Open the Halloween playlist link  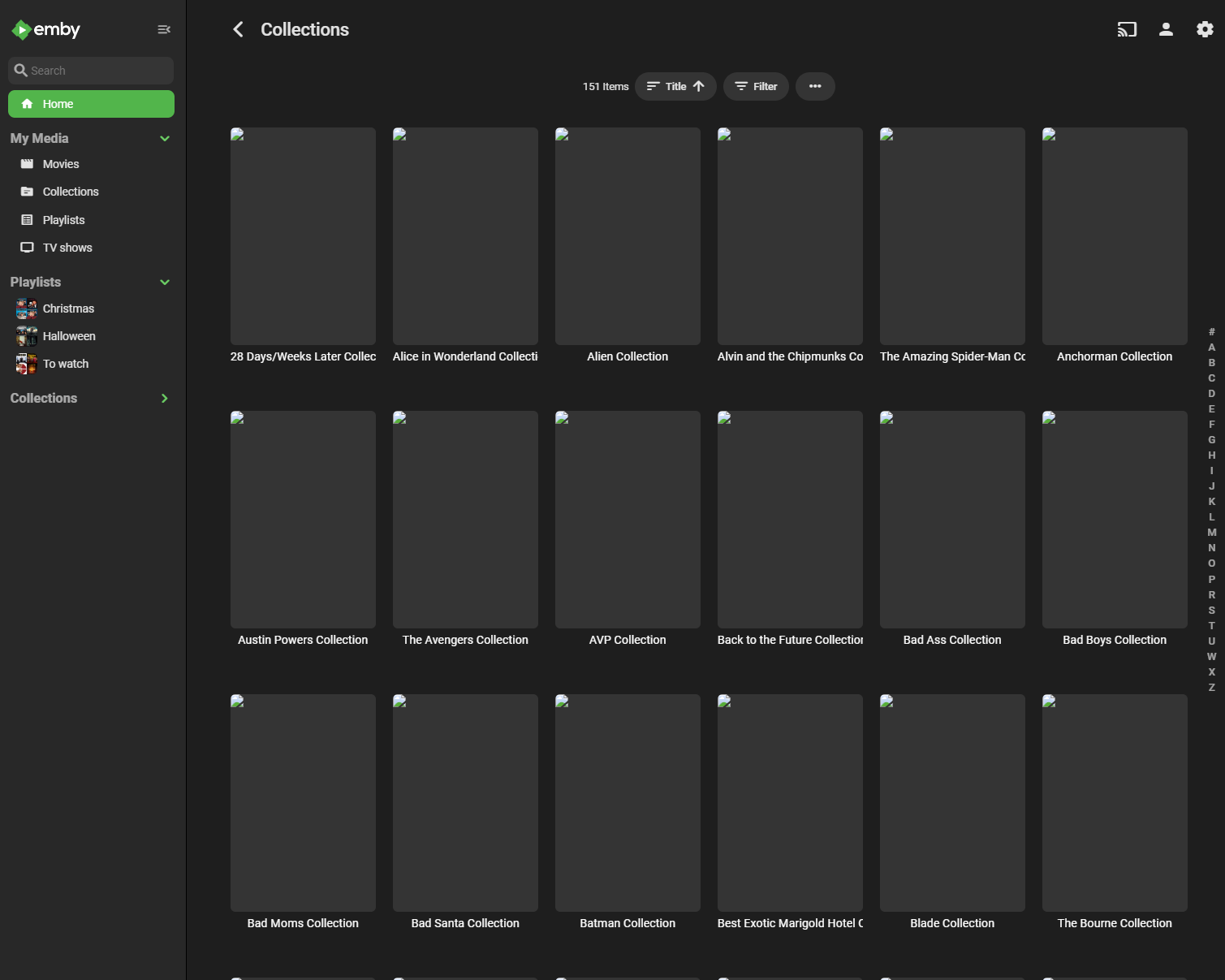pos(69,336)
